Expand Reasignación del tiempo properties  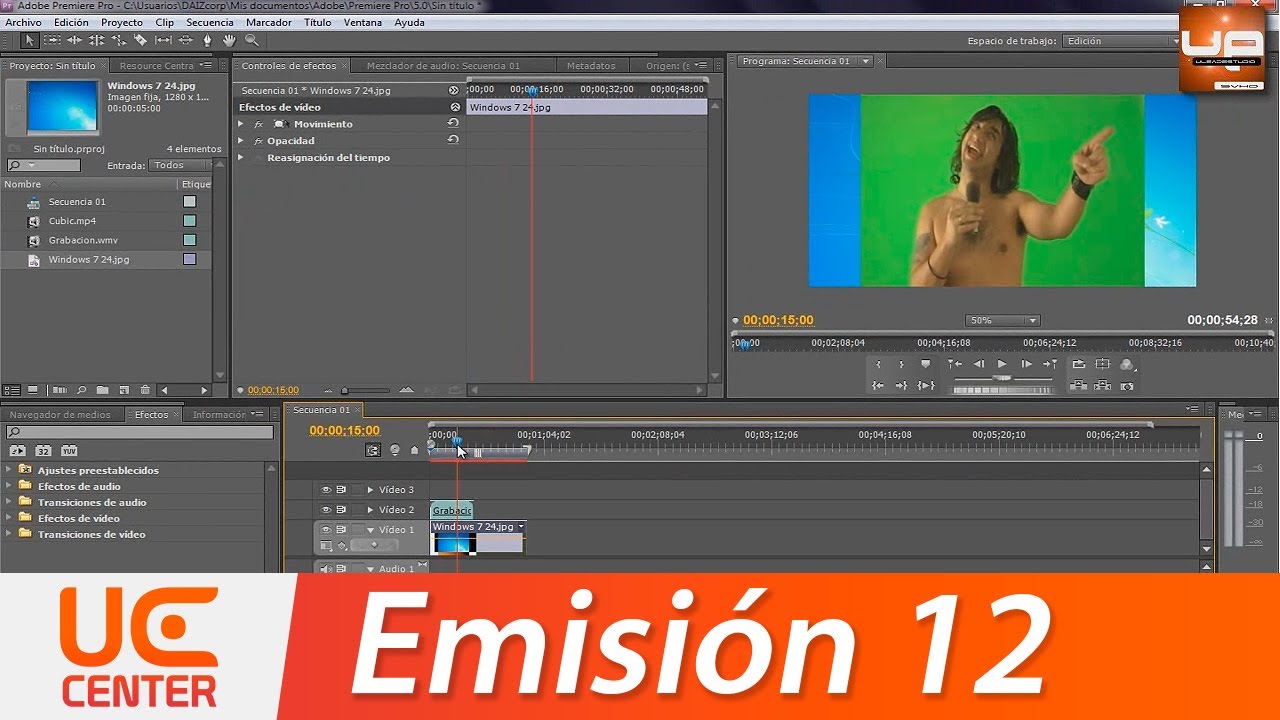[240, 158]
